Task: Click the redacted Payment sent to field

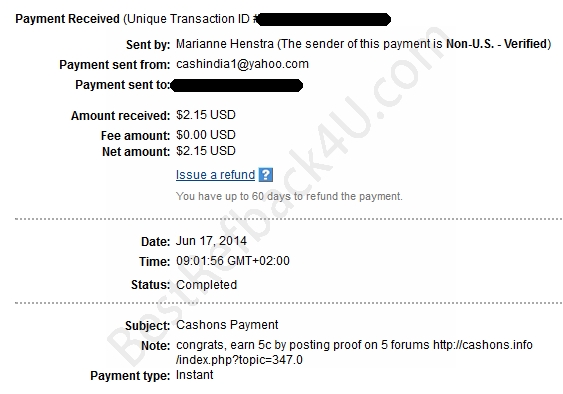Action: [236, 85]
